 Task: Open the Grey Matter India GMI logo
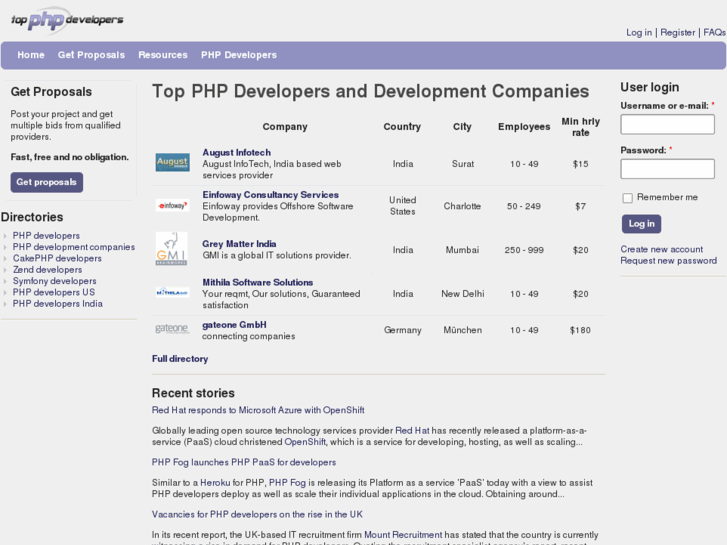[x=172, y=249]
